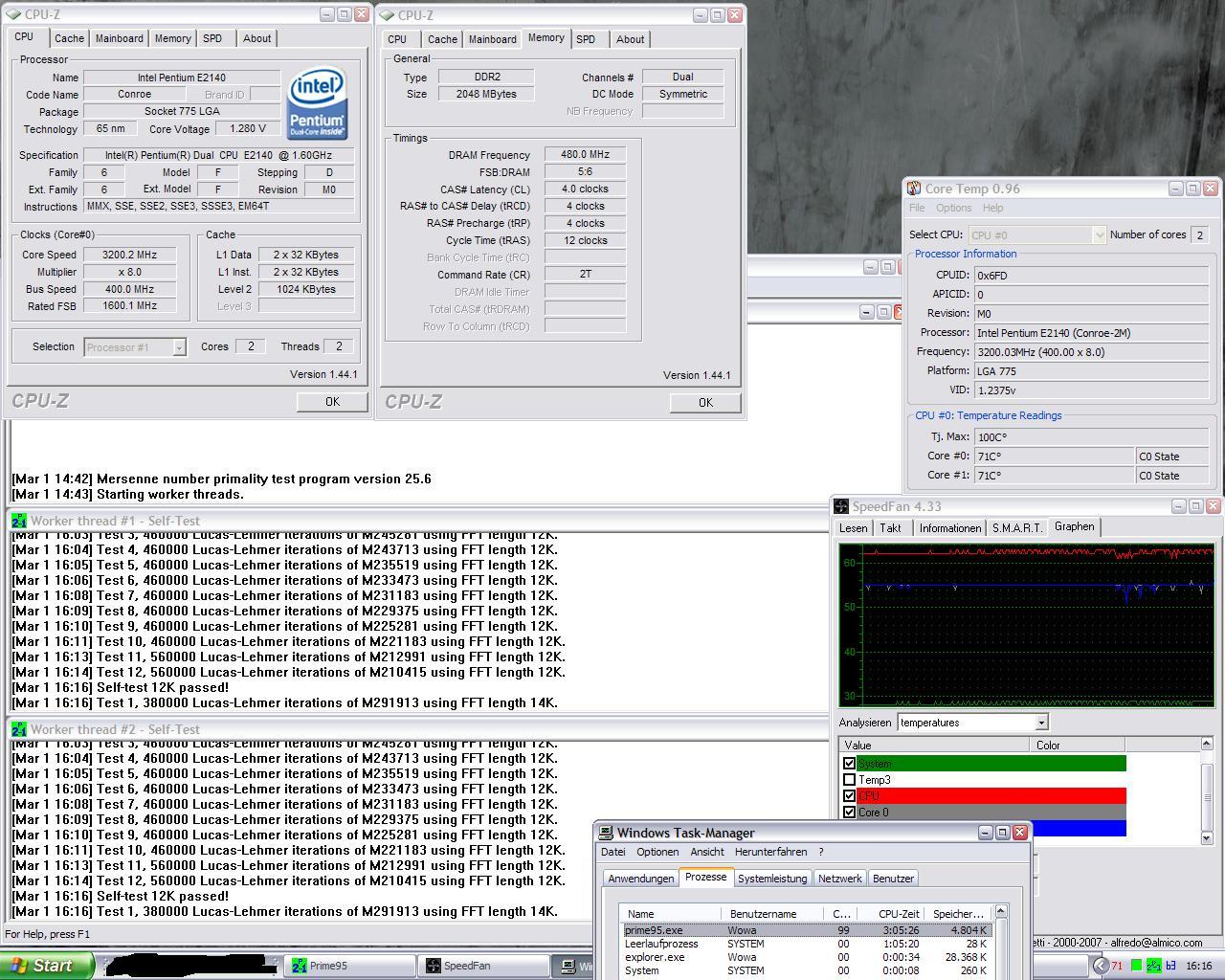Select the explorer.exe process row
This screenshot has width=1225, height=980.
[x=807, y=957]
